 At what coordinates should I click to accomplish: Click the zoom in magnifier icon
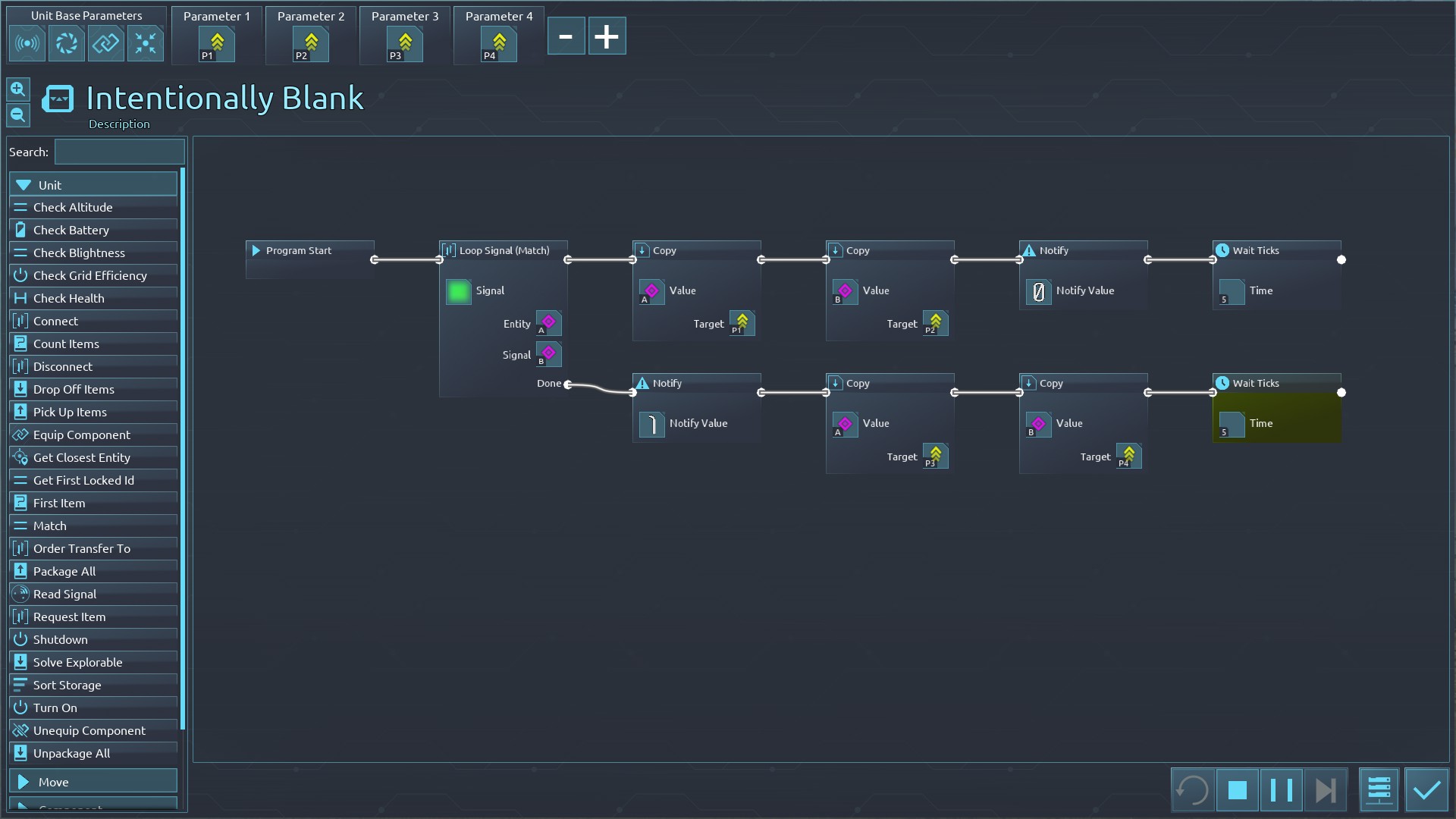click(18, 89)
